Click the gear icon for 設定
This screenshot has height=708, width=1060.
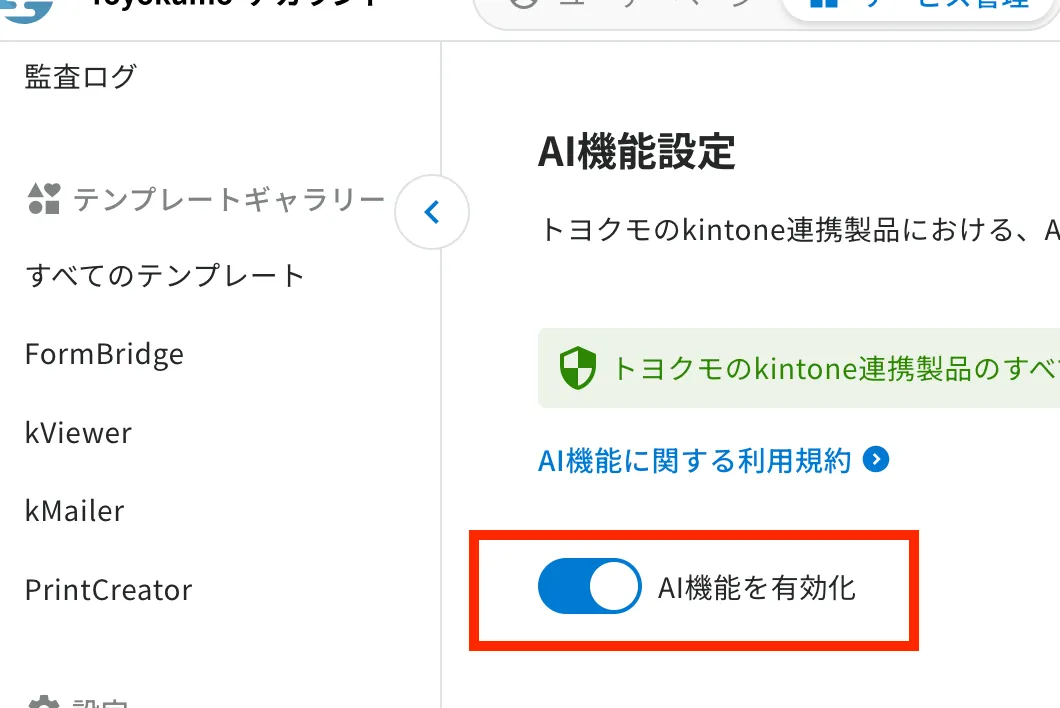coord(44,702)
